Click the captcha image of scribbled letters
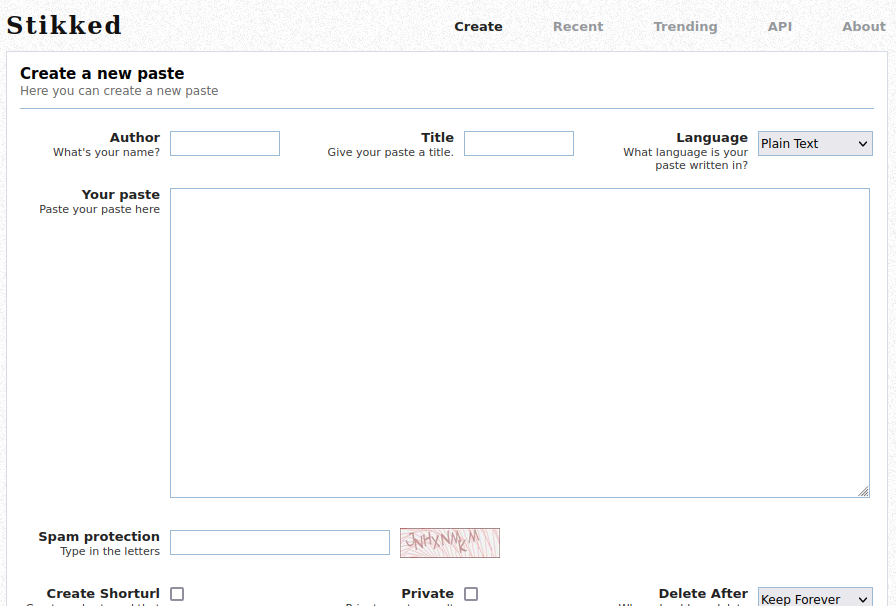 [449, 542]
